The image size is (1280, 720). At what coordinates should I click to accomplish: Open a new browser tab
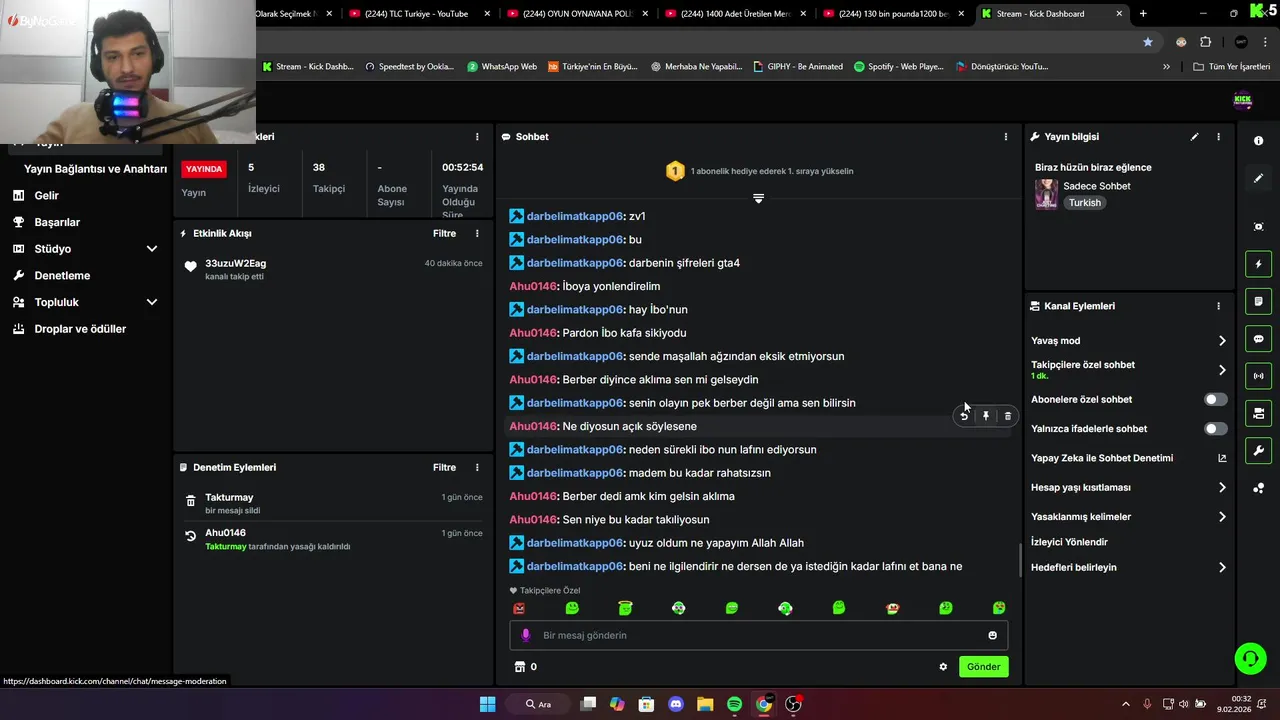(1143, 14)
